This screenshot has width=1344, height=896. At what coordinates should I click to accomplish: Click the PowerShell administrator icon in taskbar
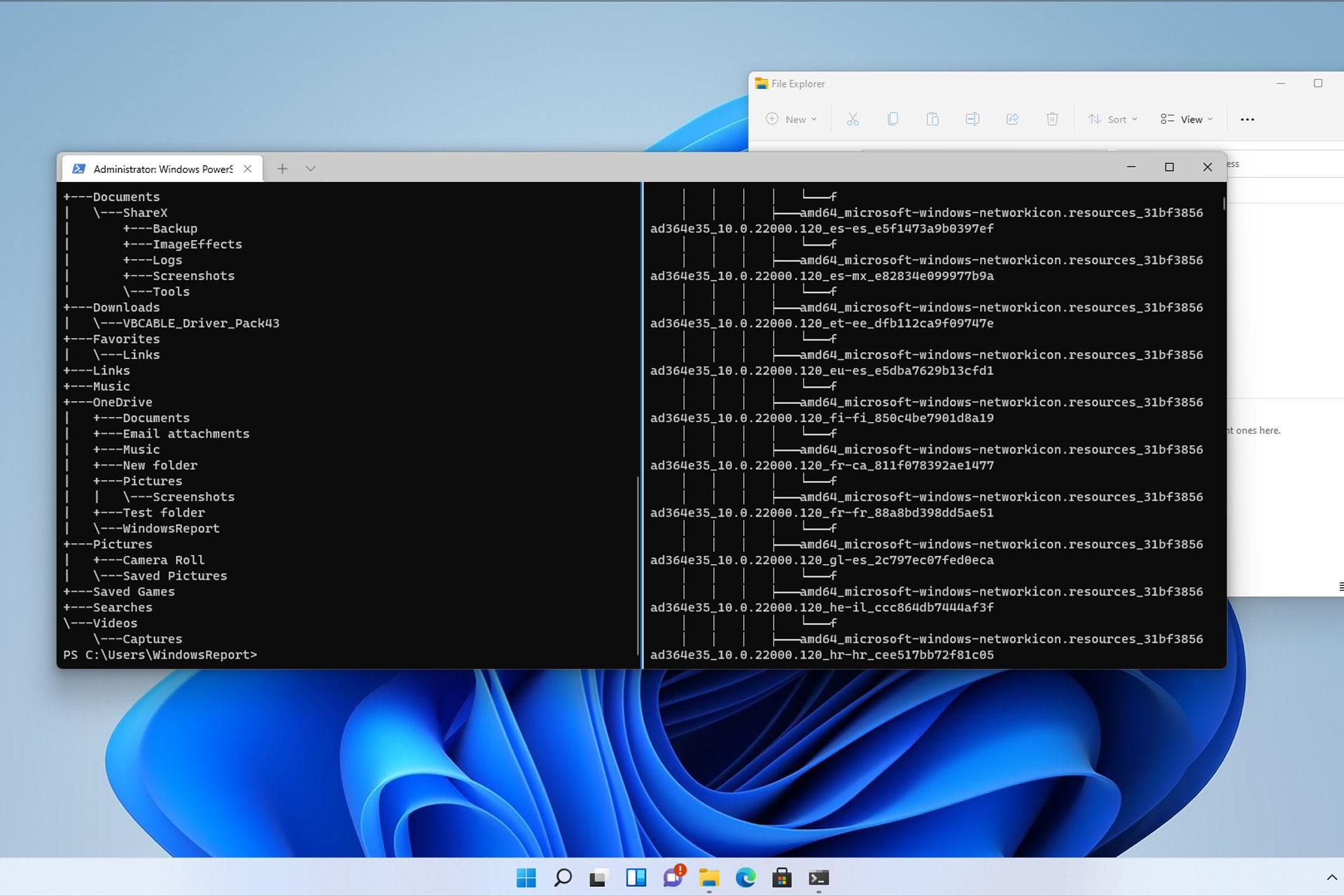(x=819, y=878)
